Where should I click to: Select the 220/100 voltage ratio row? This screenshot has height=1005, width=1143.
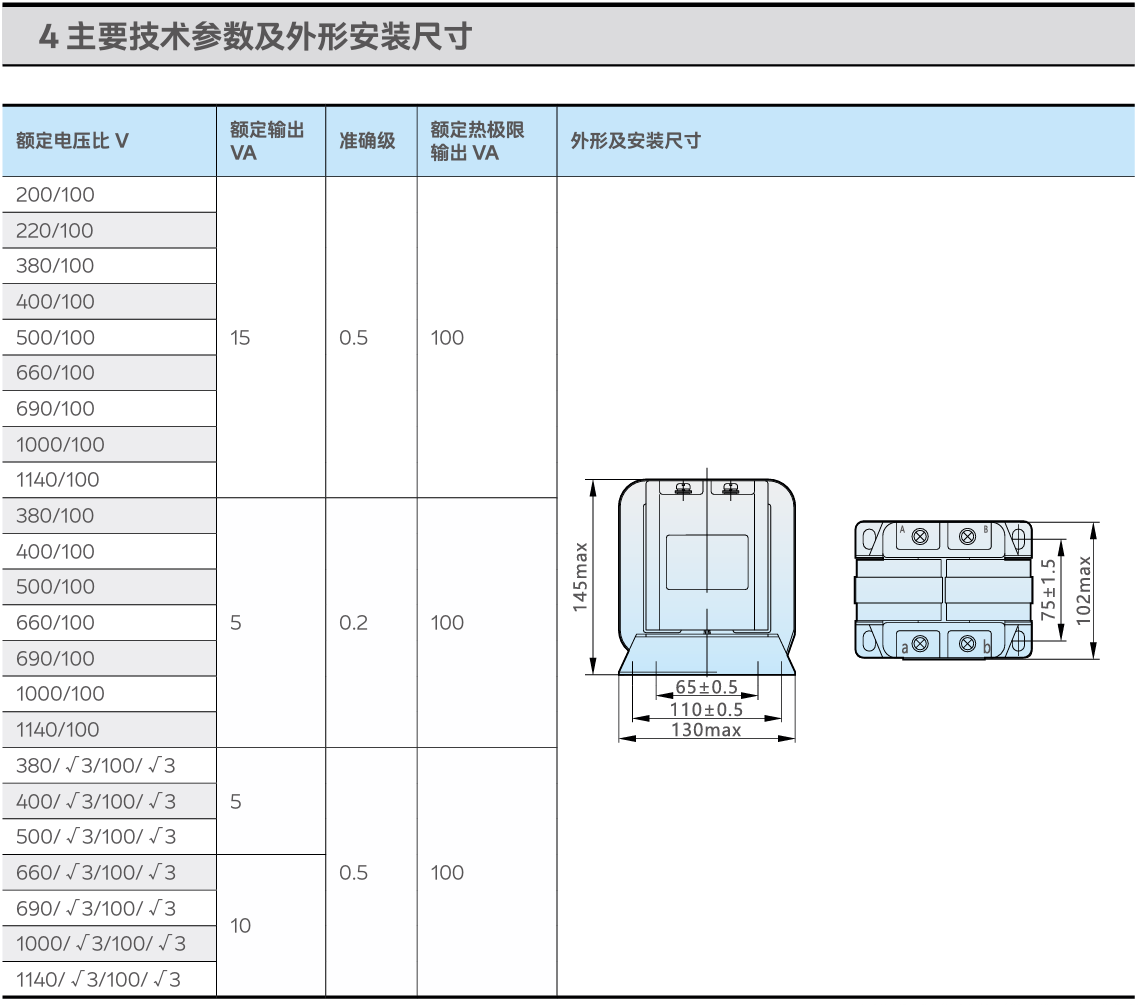point(109,230)
